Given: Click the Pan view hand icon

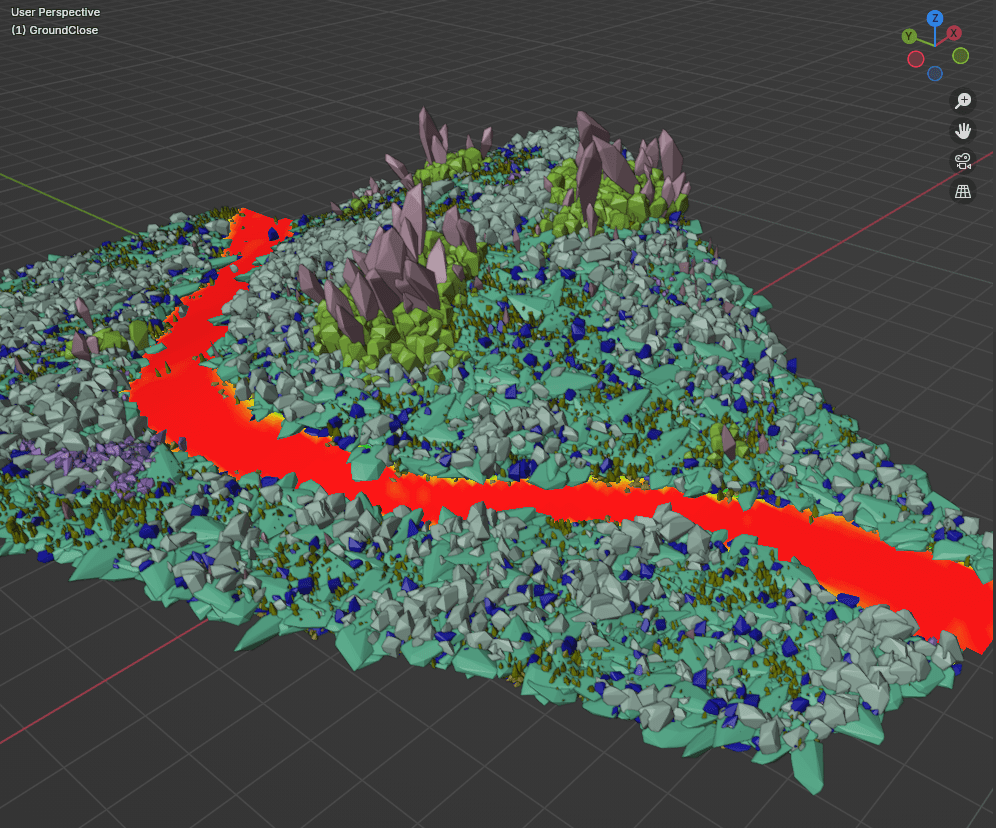Looking at the screenshot, I should coord(963,131).
